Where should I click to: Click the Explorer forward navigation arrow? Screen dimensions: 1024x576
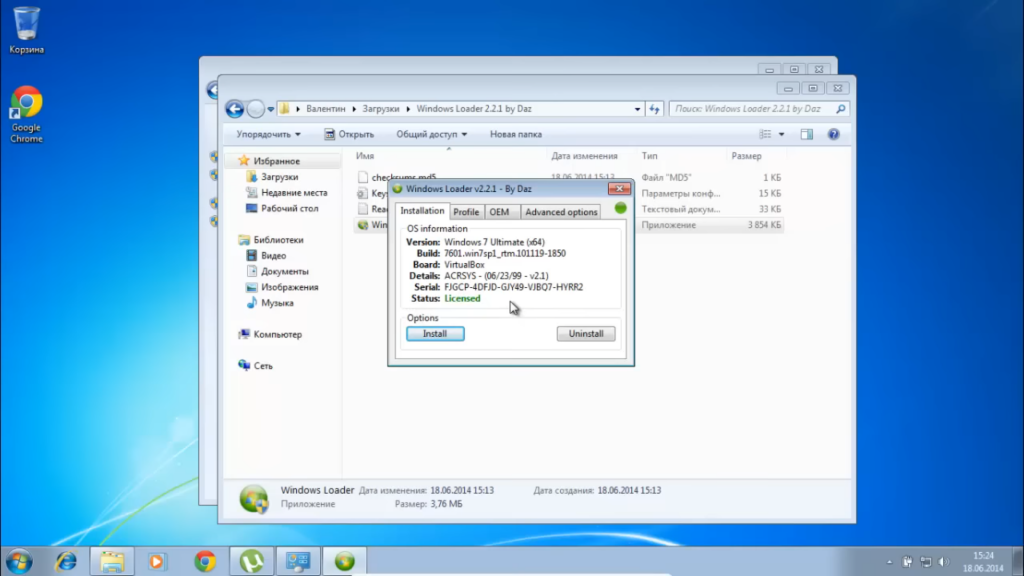point(255,109)
